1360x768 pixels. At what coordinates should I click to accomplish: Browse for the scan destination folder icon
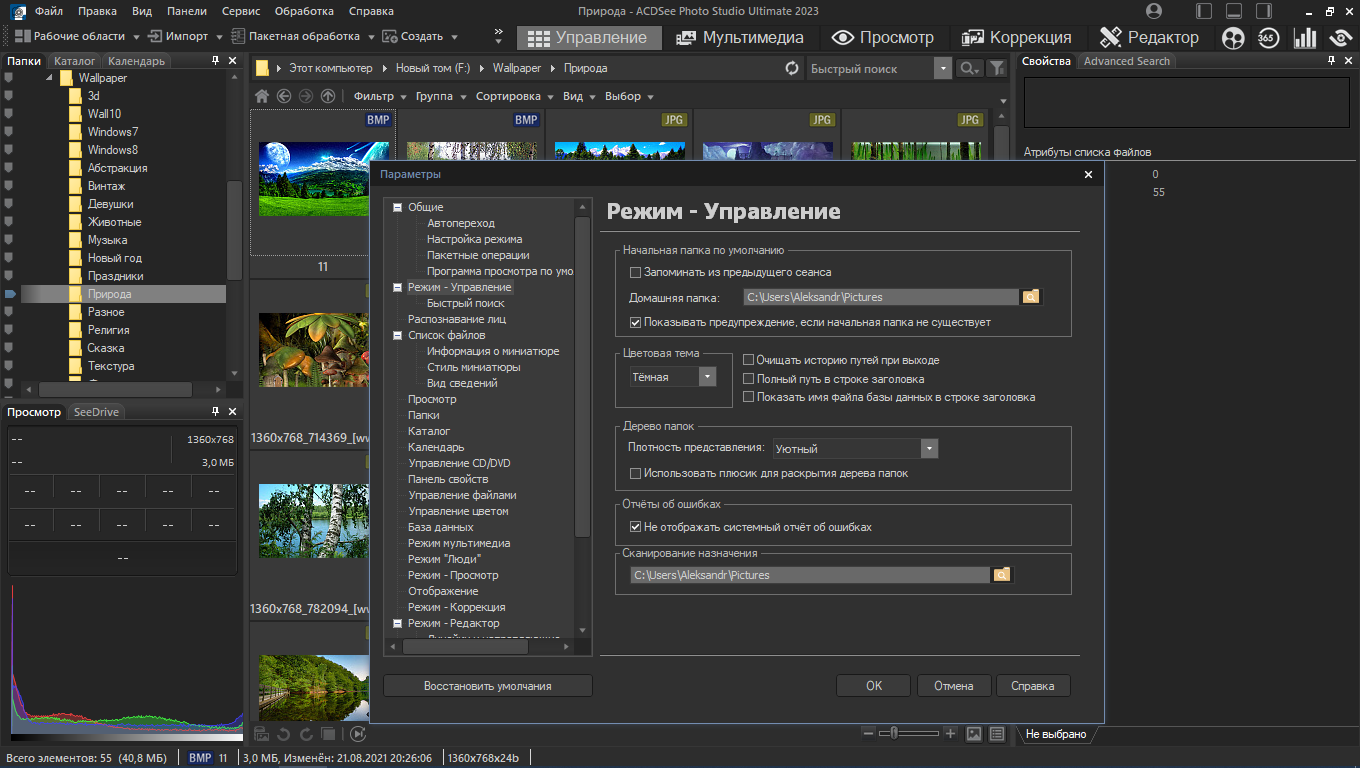1002,575
